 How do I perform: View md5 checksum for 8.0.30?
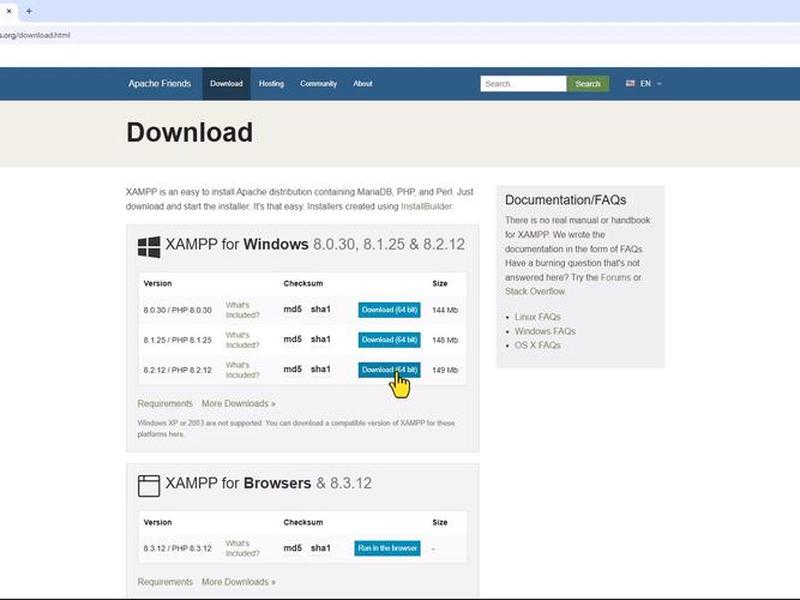(x=293, y=309)
